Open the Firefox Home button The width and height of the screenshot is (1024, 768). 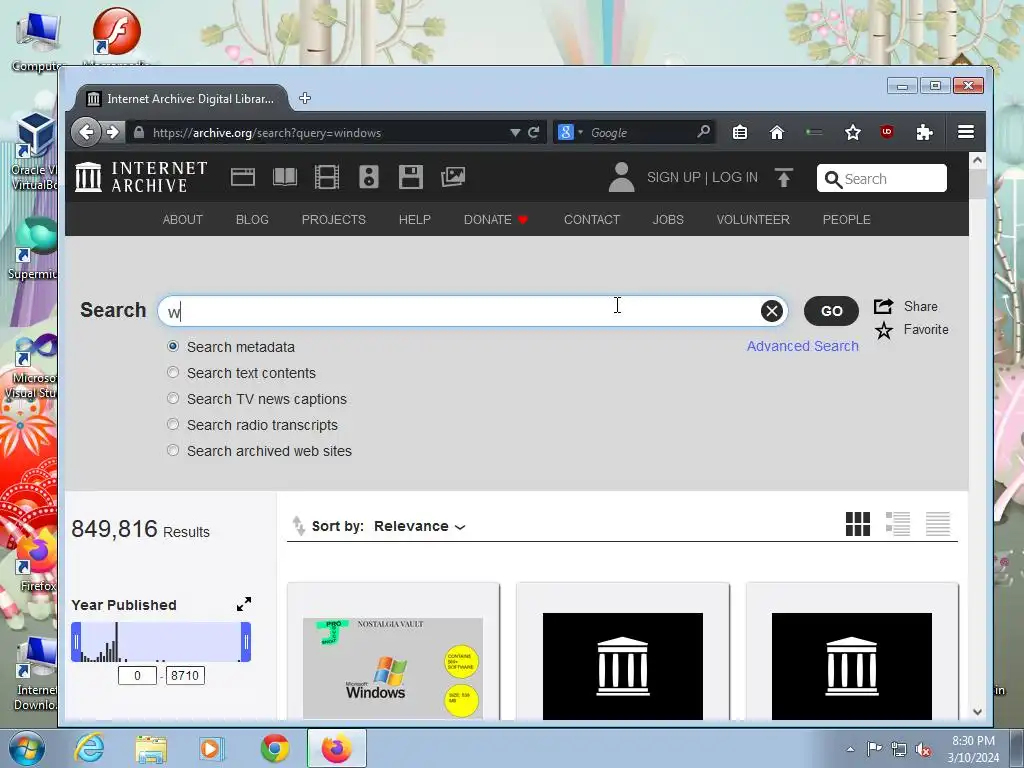tap(776, 133)
